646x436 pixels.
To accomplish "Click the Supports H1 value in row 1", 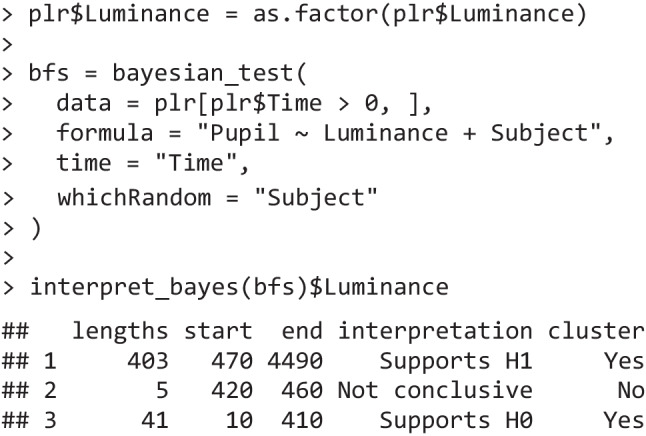I will [x=456, y=361].
